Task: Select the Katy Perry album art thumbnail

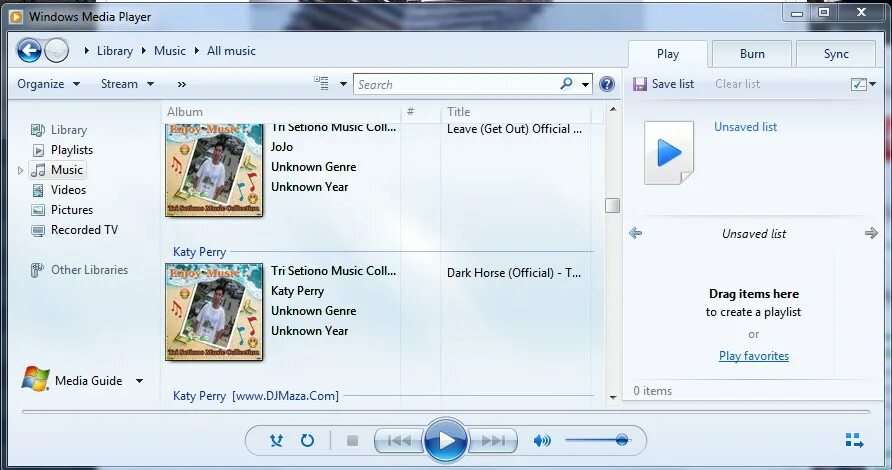Action: 214,312
